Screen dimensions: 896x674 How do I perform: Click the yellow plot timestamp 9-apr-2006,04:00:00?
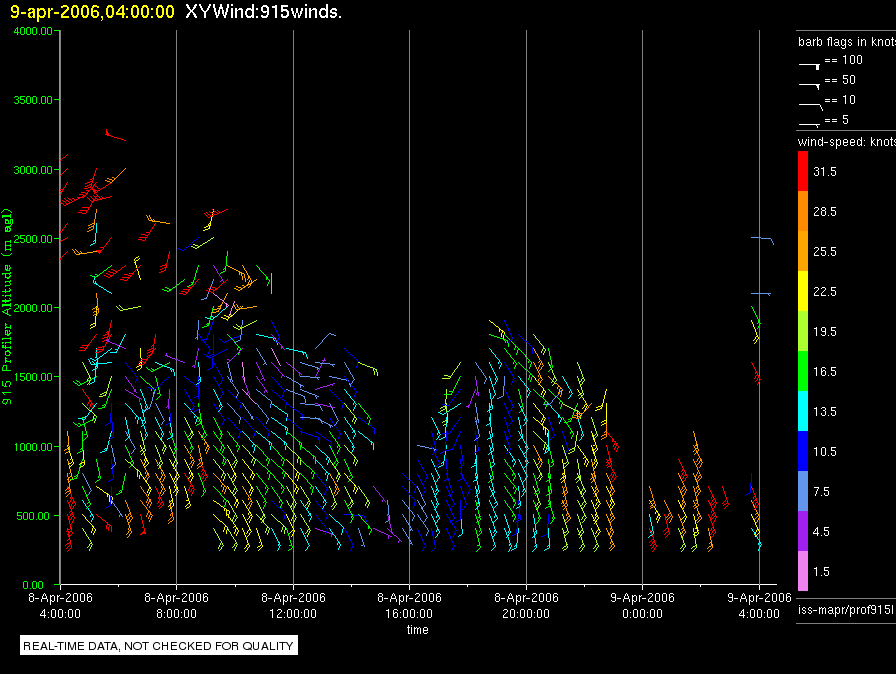[92, 11]
